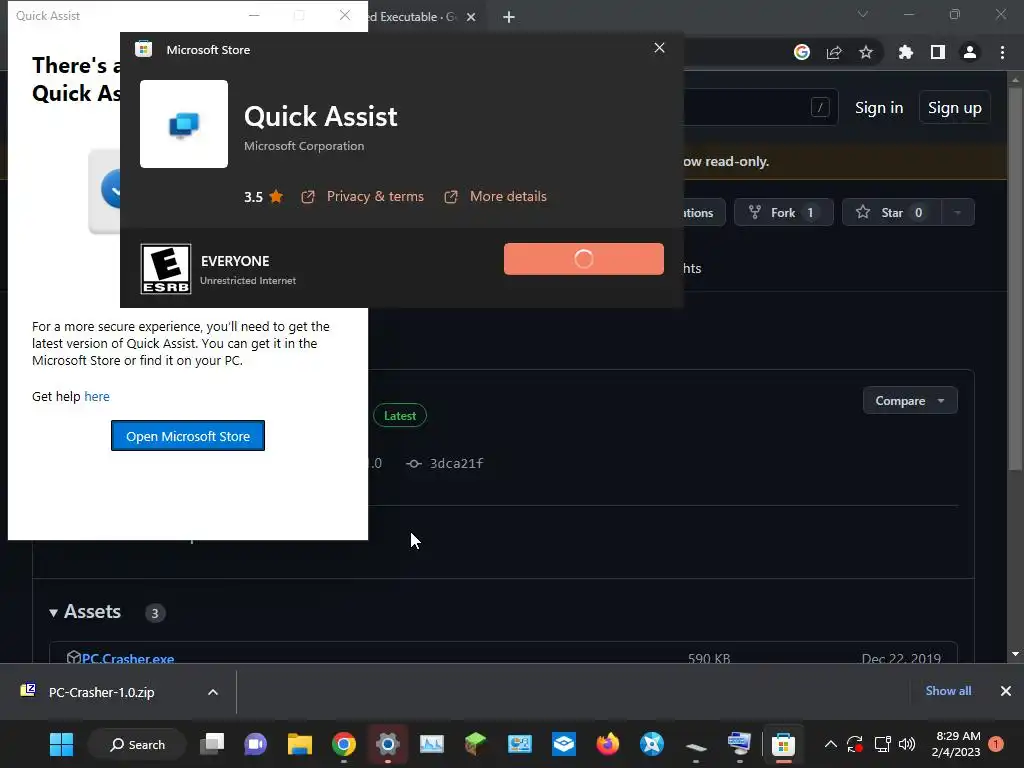Viewport: 1024px width, 768px height.
Task: Click the Microsoft Store title logo icon
Action: click(x=144, y=50)
